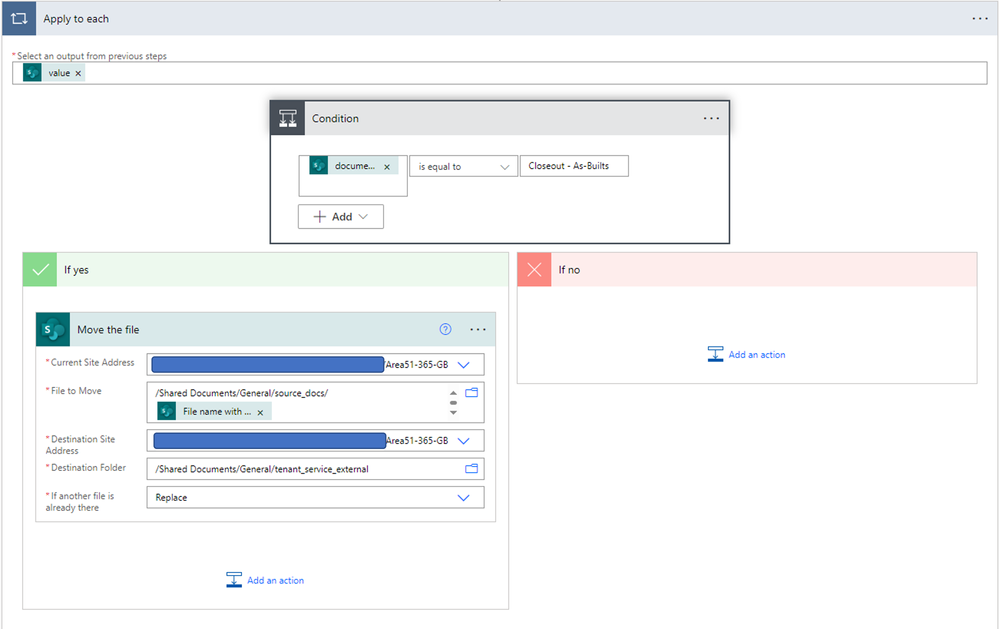
Task: Click the If no red X icon
Action: [x=535, y=270]
